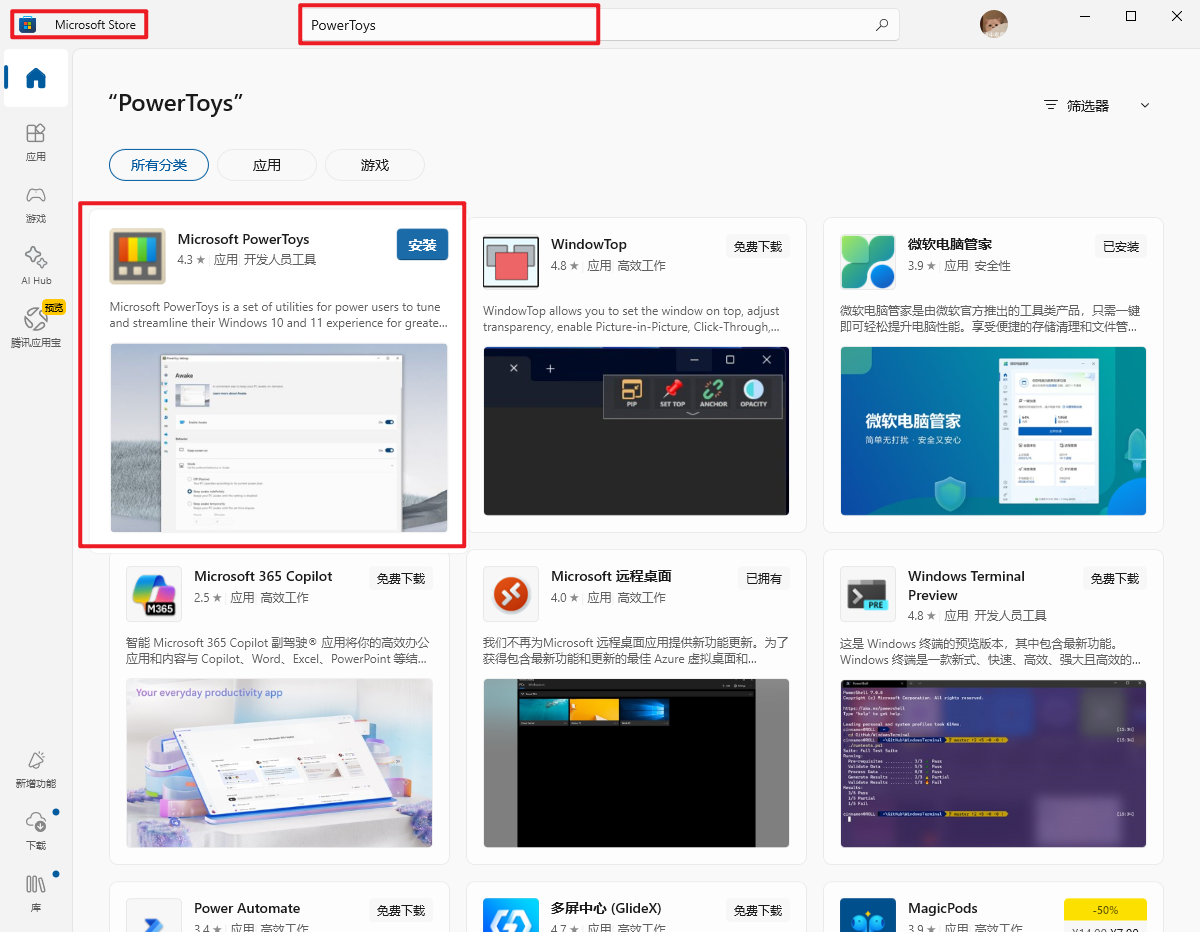Viewport: 1200px width, 932px height.
Task: Click the Windows Terminal Preview app icon
Action: (868, 594)
